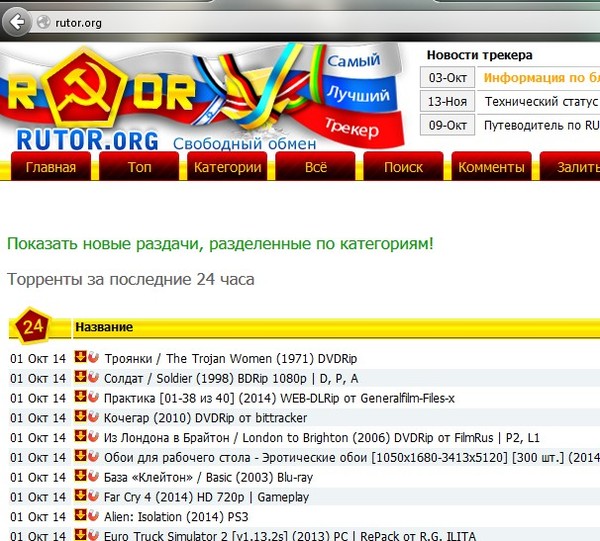Click the Новости трекера heading
This screenshot has width=600, height=541.
(x=479, y=55)
